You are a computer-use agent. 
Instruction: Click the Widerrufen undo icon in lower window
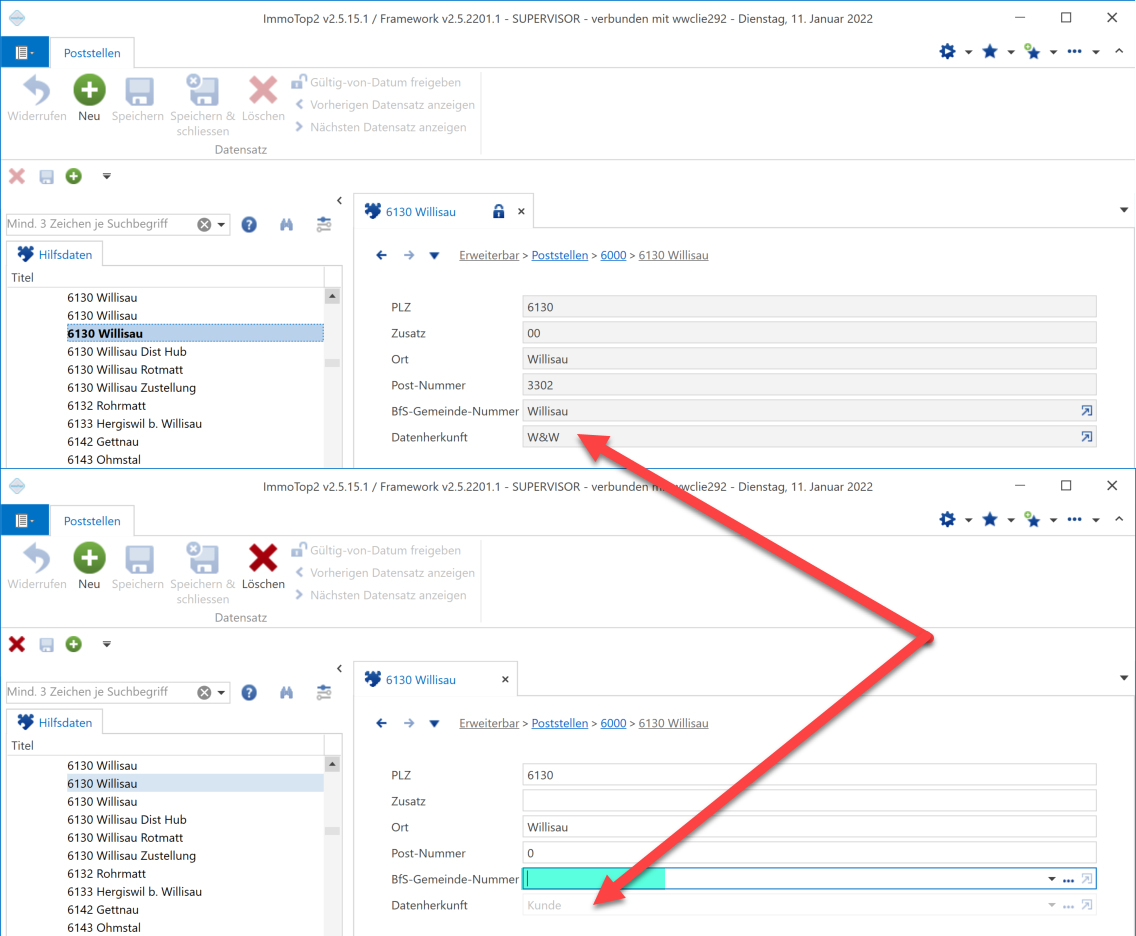pyautogui.click(x=36, y=558)
